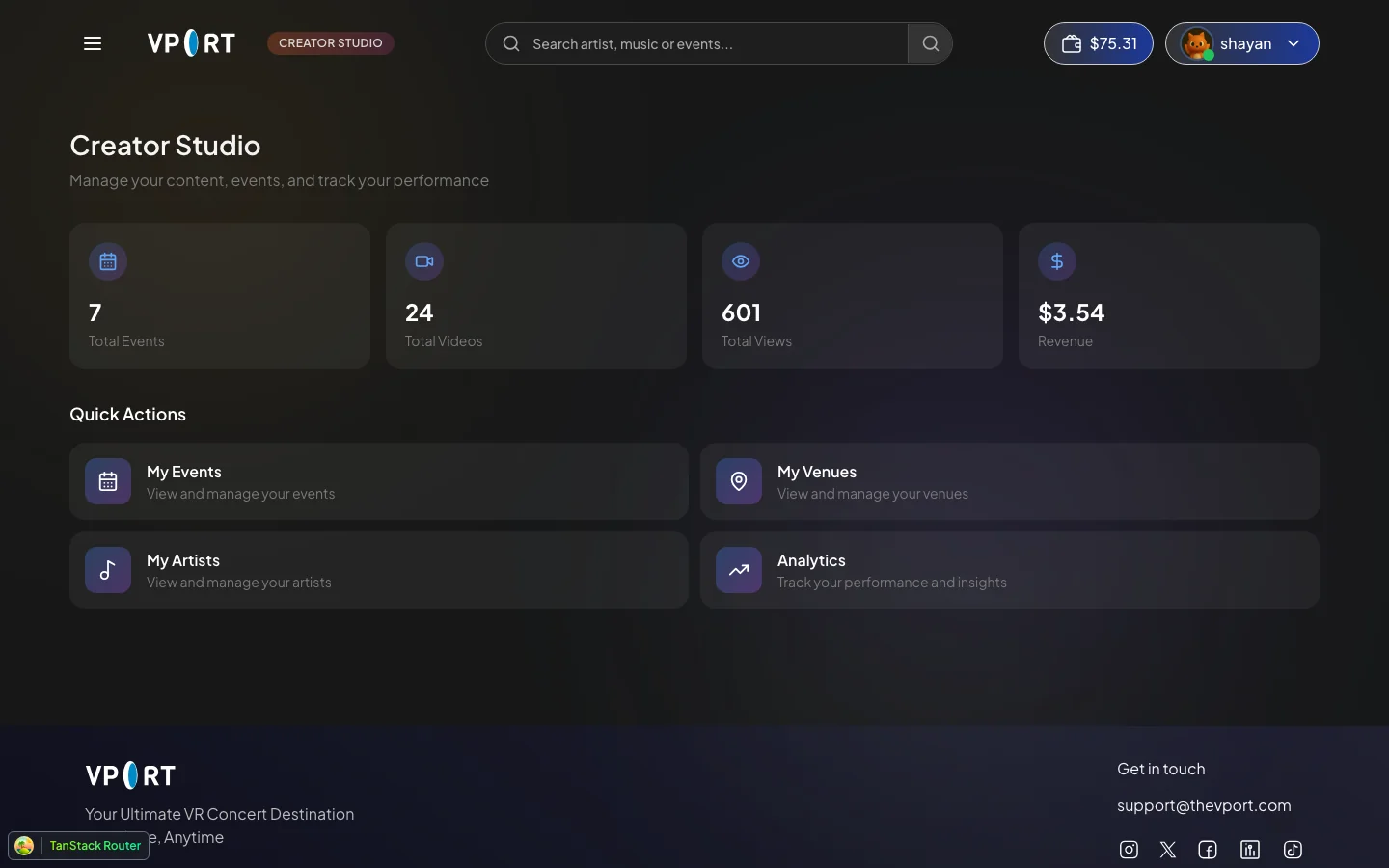Open Analytics quick action

click(x=1010, y=570)
